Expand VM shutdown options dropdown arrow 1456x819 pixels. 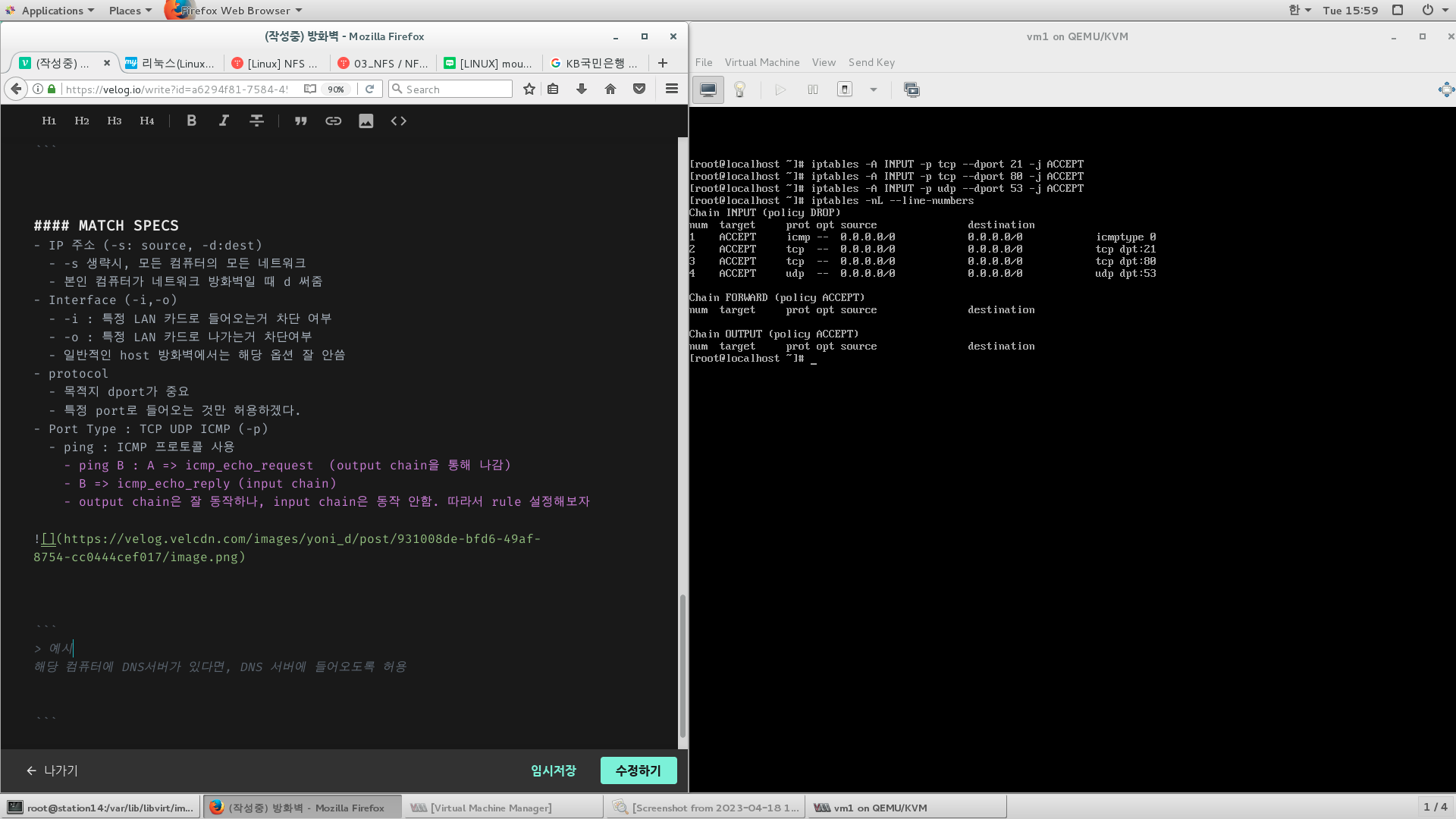pyautogui.click(x=873, y=89)
